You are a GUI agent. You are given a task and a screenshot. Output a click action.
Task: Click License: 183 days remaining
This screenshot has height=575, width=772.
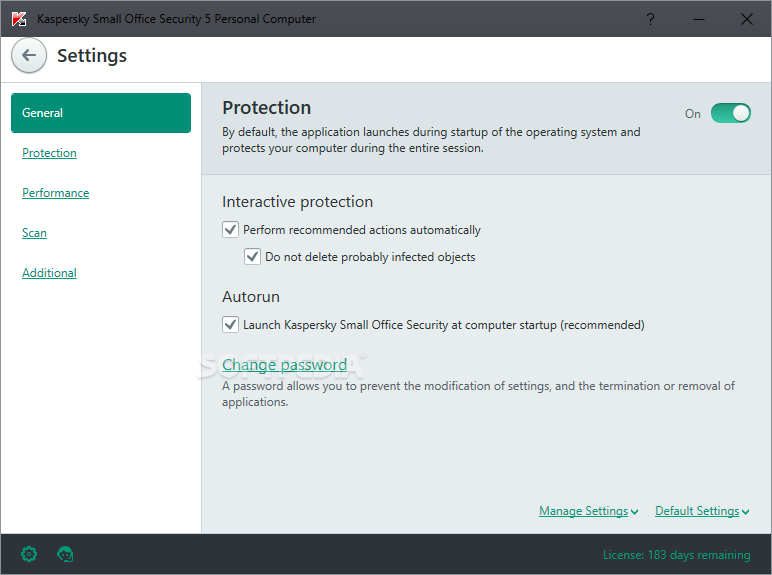pos(676,555)
